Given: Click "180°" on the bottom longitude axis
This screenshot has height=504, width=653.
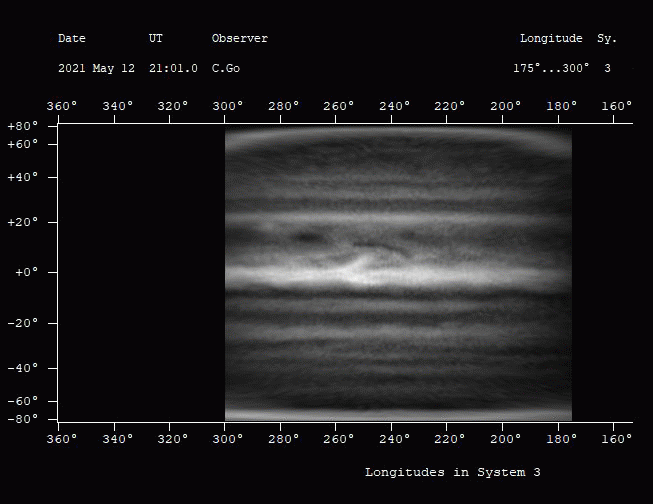Looking at the screenshot, I should [561, 439].
